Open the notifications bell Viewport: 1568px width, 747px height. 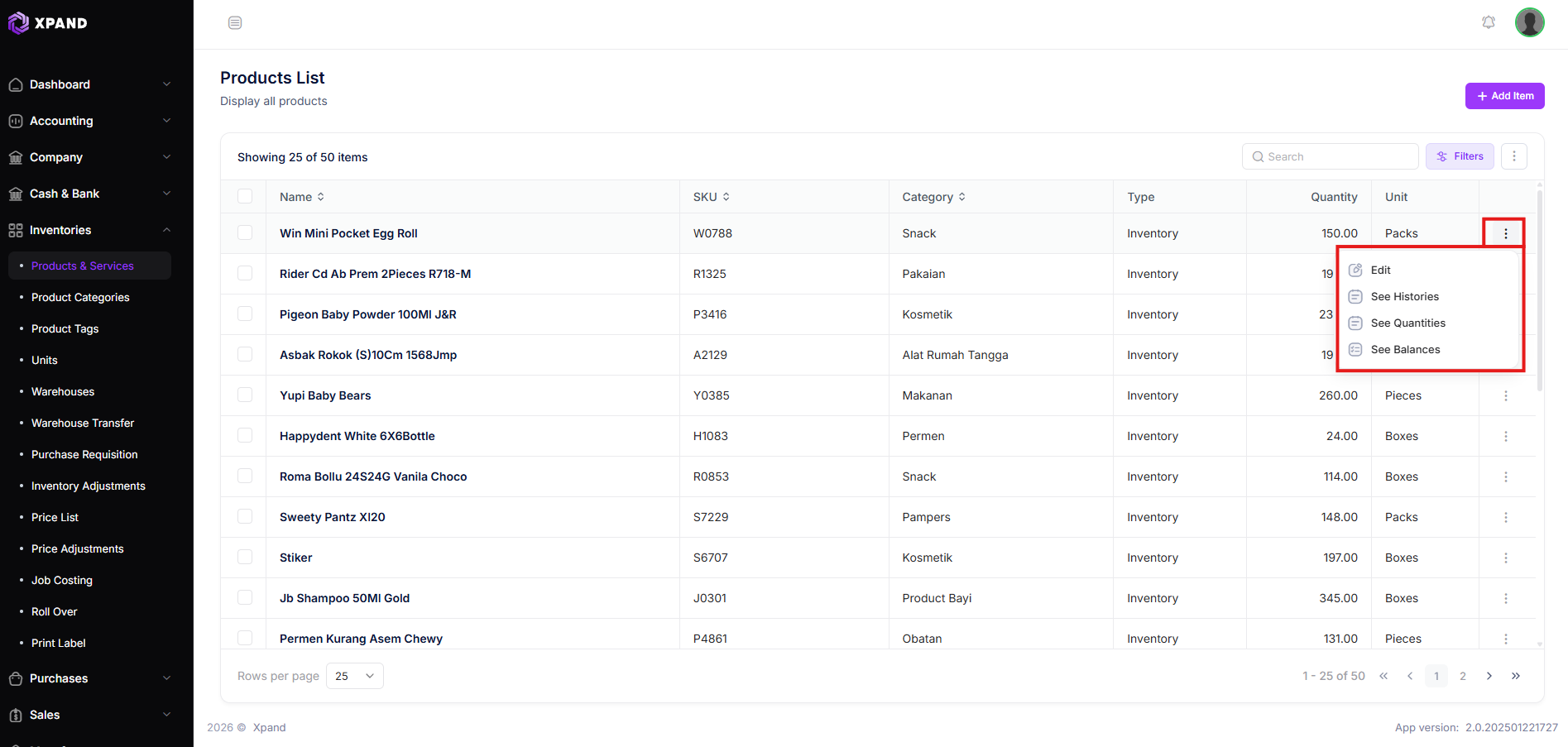[x=1489, y=22]
